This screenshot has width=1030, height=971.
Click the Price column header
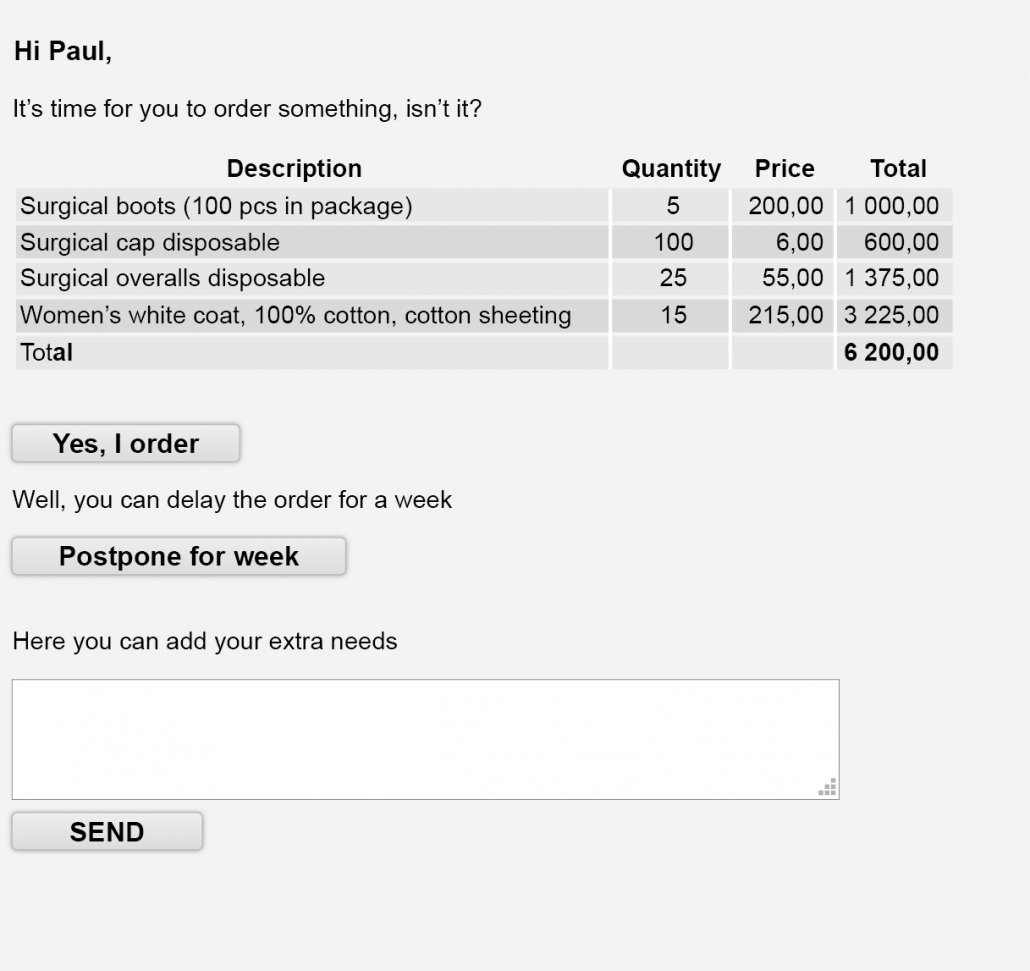(784, 169)
